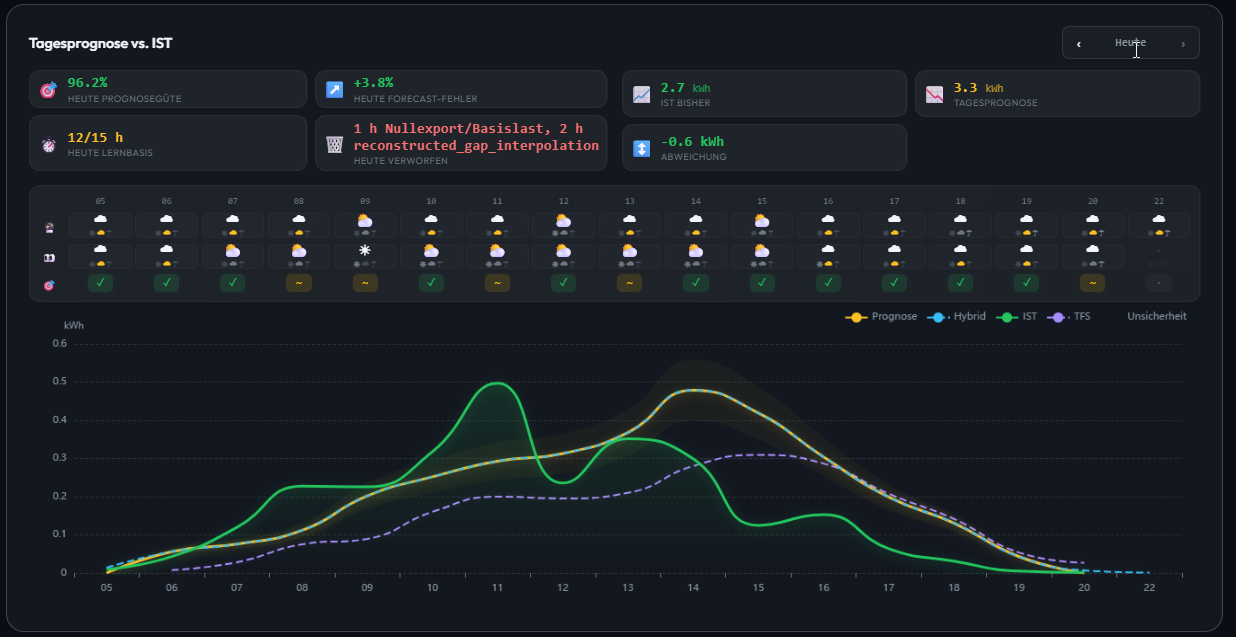Click the hour 09 header in weather strip
Screen dimensions: 1236x637
coord(365,201)
